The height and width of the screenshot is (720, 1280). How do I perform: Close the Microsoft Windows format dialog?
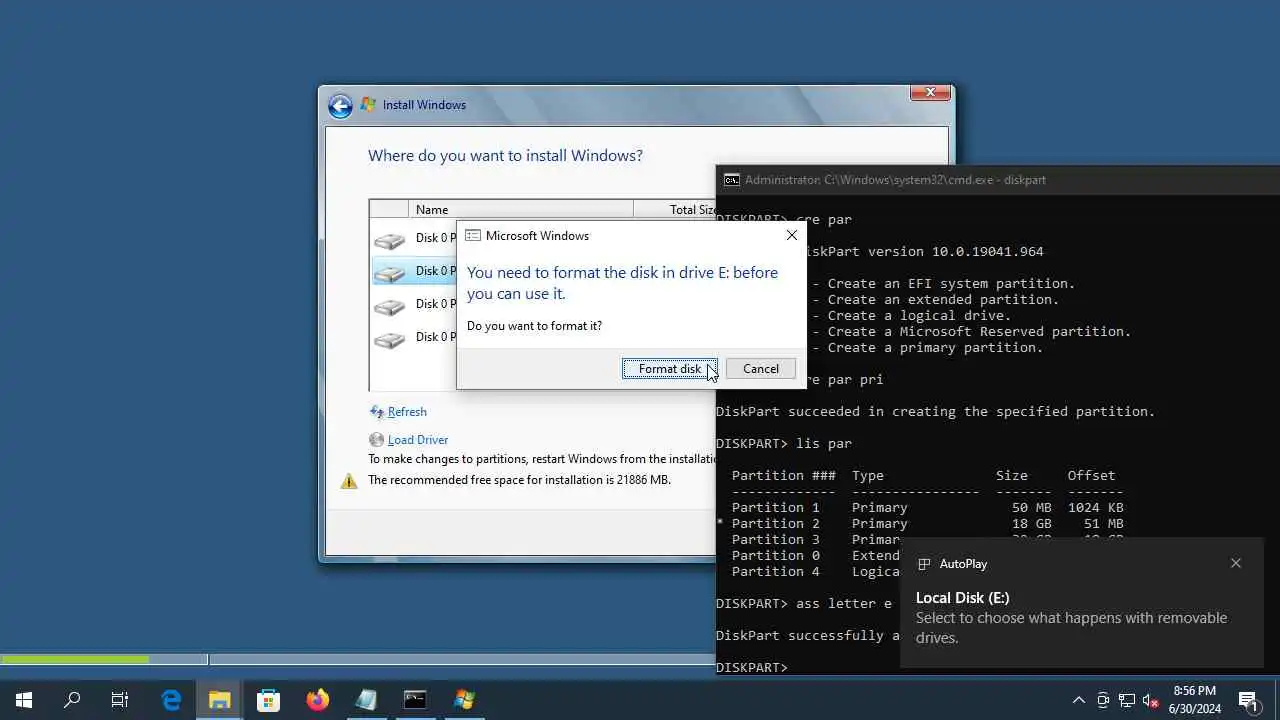pyautogui.click(x=791, y=235)
